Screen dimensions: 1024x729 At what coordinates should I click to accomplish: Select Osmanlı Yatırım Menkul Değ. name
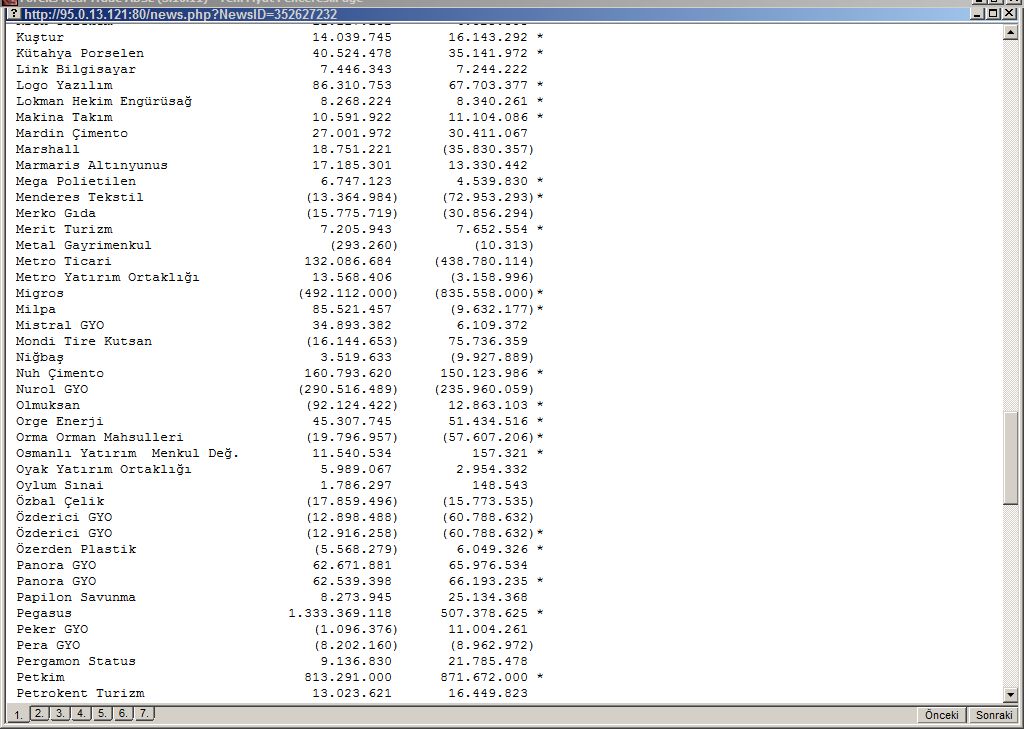tap(128, 453)
